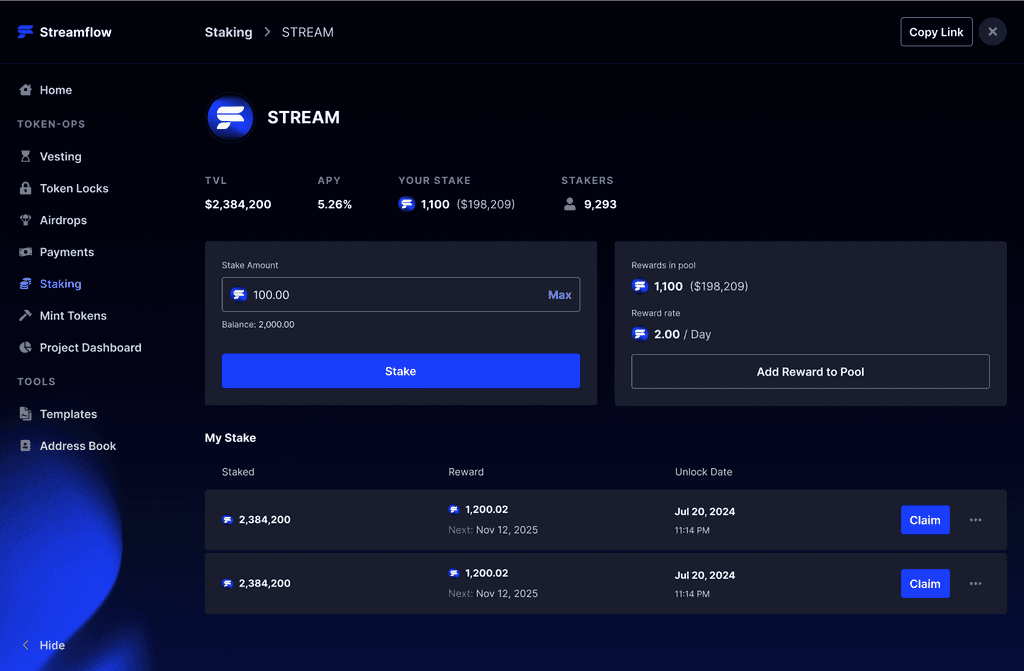Open options menu for the first stake row
Image resolution: width=1024 pixels, height=671 pixels.
point(975,519)
